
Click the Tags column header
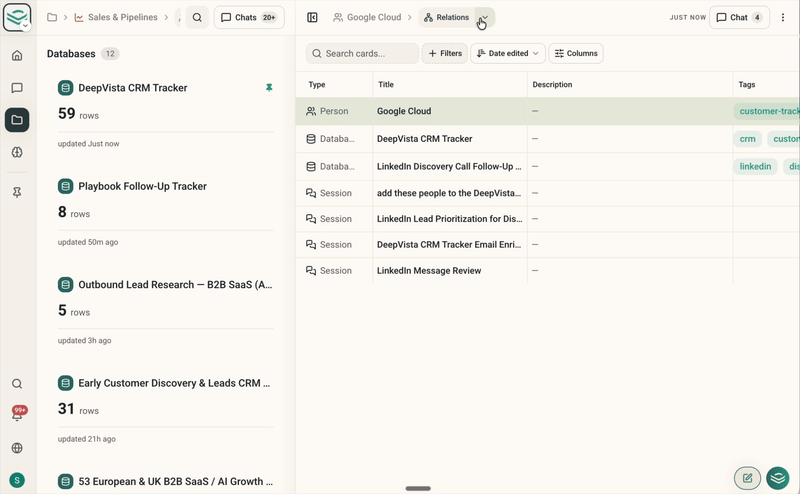[746, 85]
